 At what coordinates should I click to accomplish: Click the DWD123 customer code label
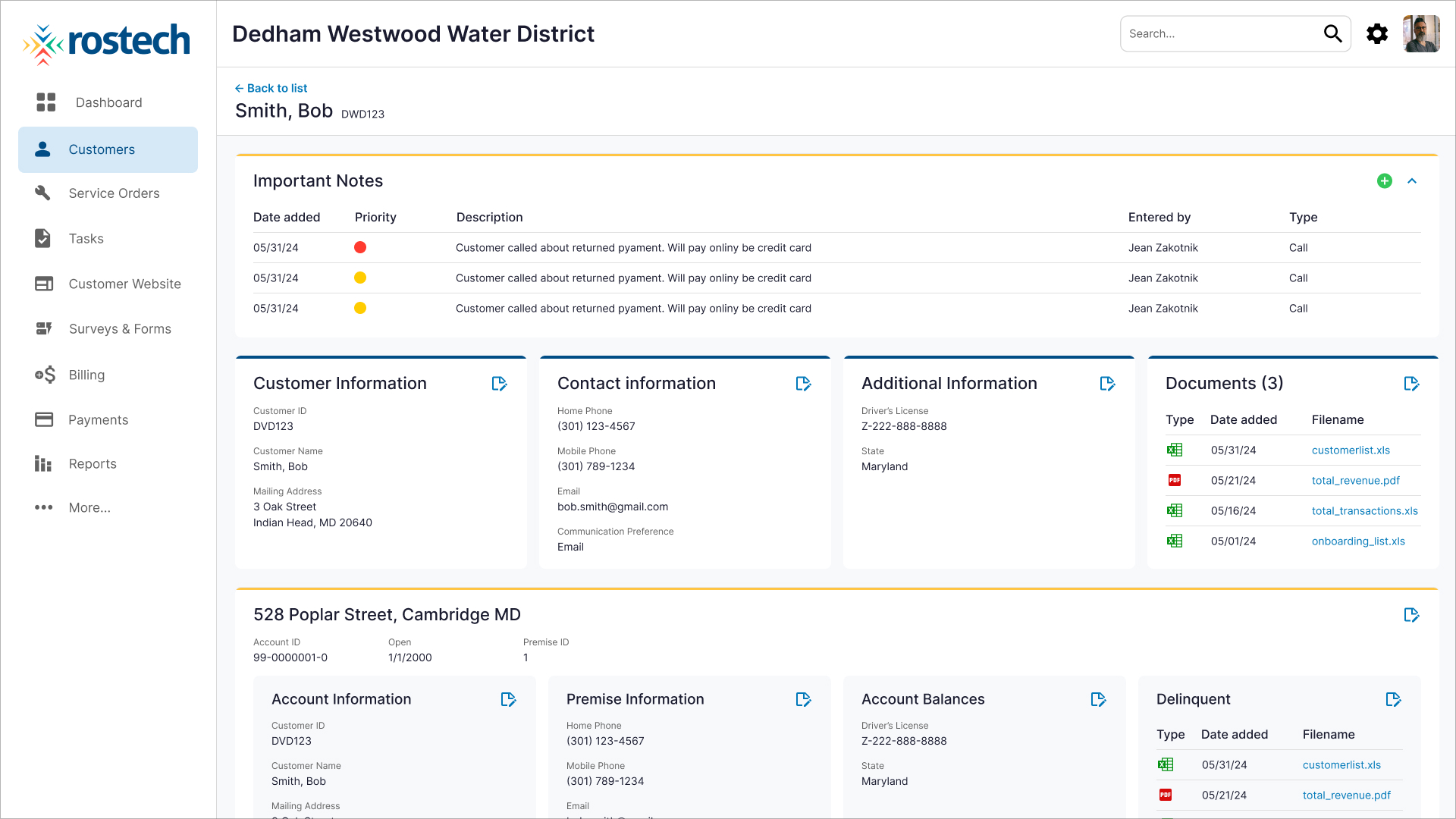click(x=362, y=114)
